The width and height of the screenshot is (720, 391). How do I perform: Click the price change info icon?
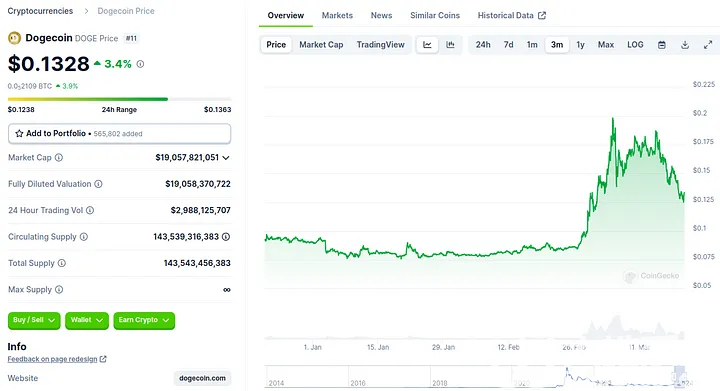pyautogui.click(x=141, y=64)
